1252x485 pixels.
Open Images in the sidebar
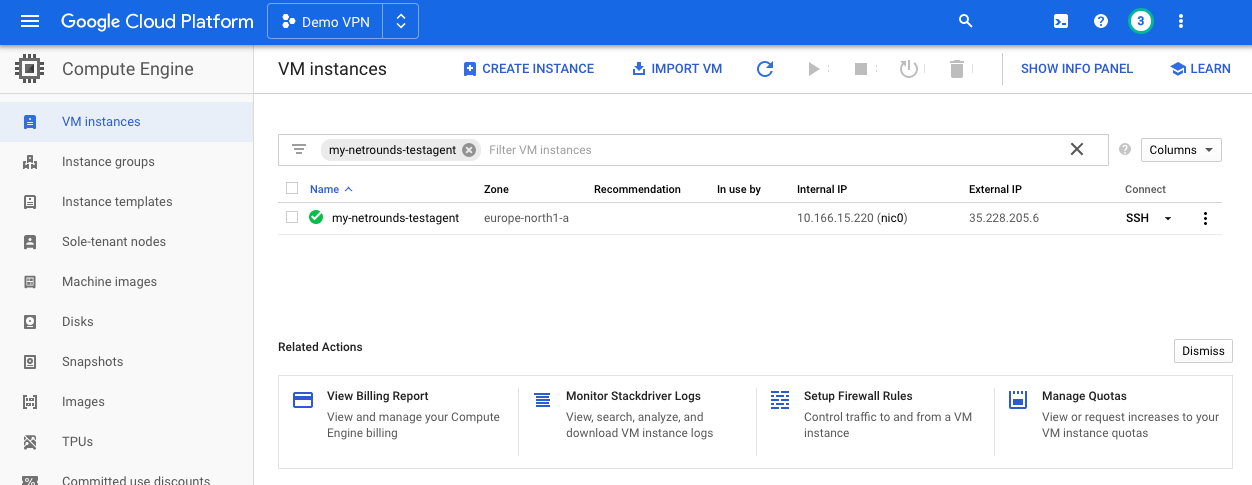(127, 402)
